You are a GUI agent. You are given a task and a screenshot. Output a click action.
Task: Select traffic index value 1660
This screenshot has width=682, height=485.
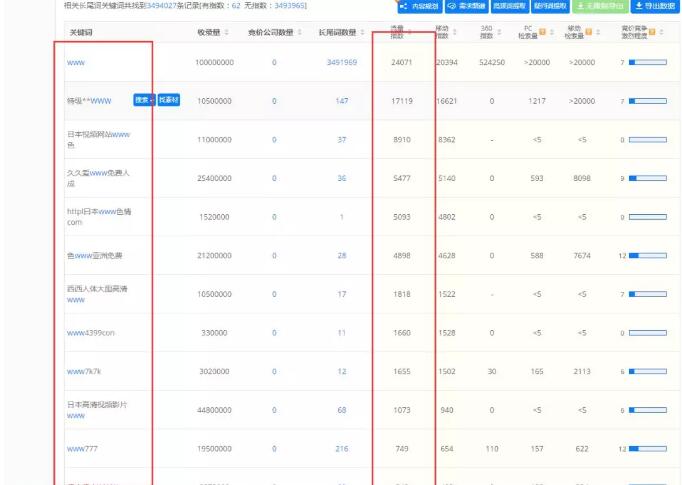pos(401,333)
